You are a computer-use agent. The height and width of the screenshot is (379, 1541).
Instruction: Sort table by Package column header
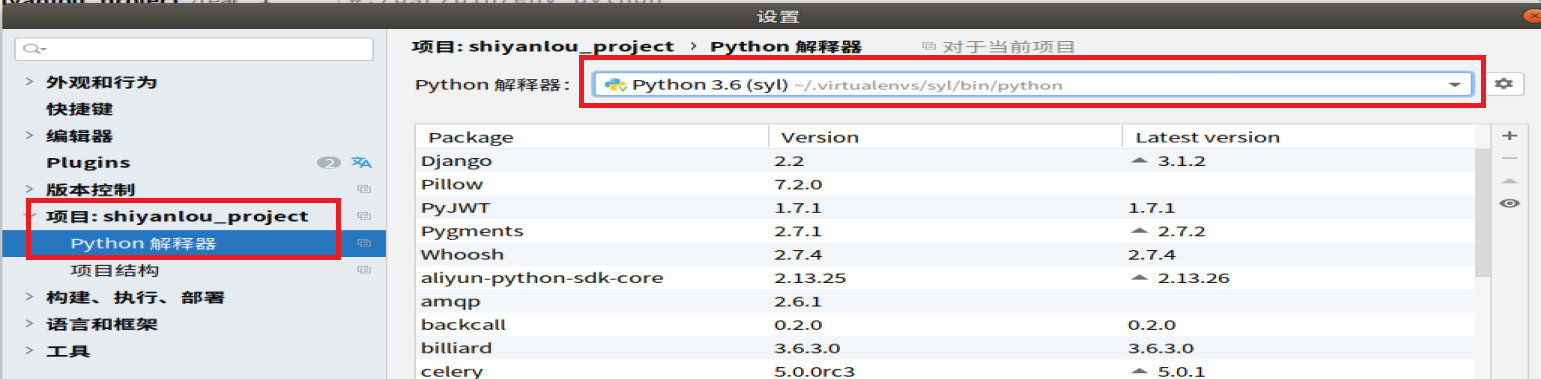[x=592, y=137]
